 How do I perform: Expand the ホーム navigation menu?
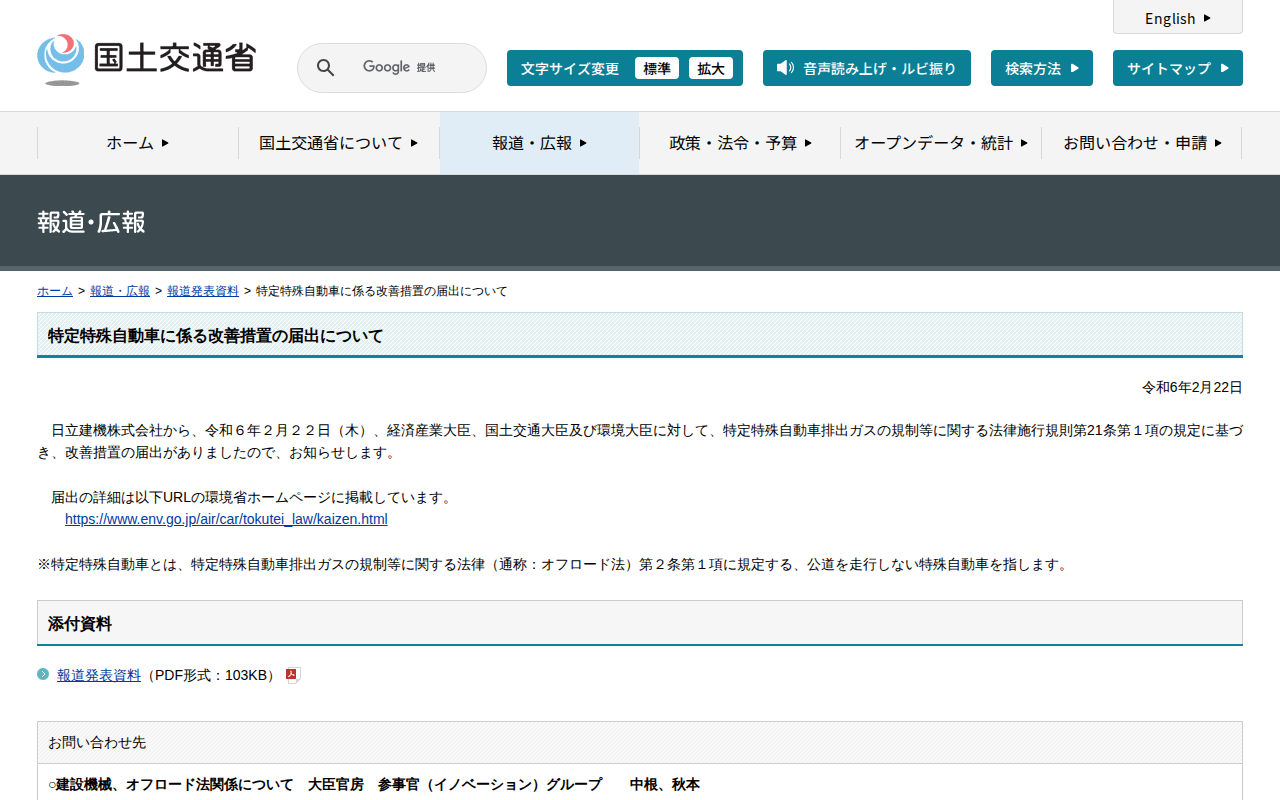coord(138,143)
